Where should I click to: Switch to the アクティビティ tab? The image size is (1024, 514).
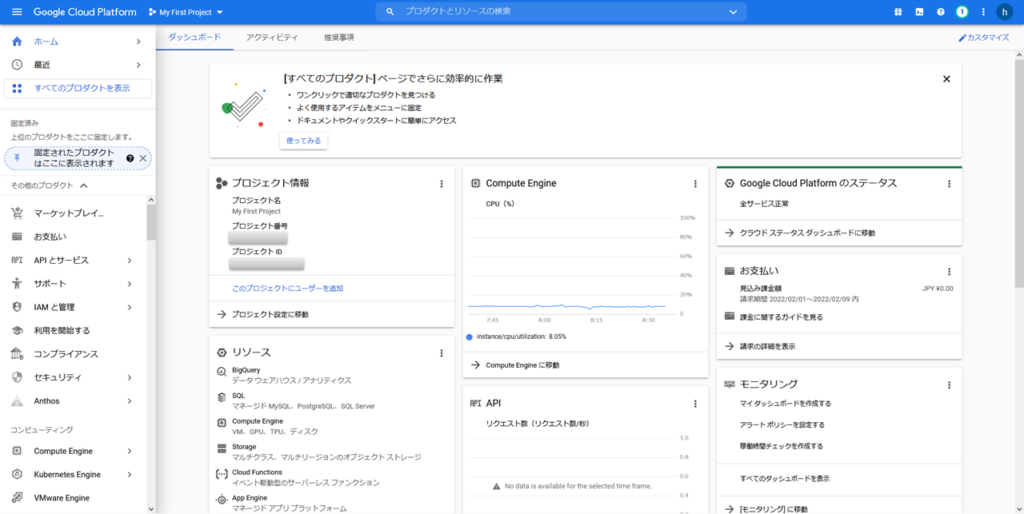click(x=273, y=37)
